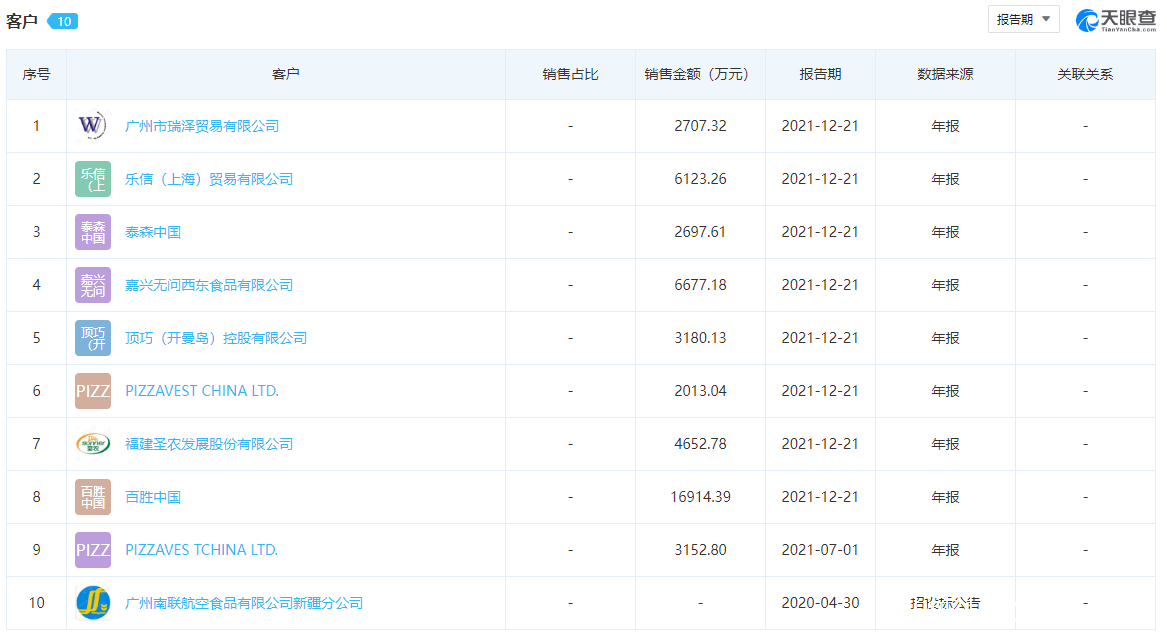The height and width of the screenshot is (639, 1167).
Task: Click 年报 source in 百胜中国 row
Action: click(x=945, y=497)
